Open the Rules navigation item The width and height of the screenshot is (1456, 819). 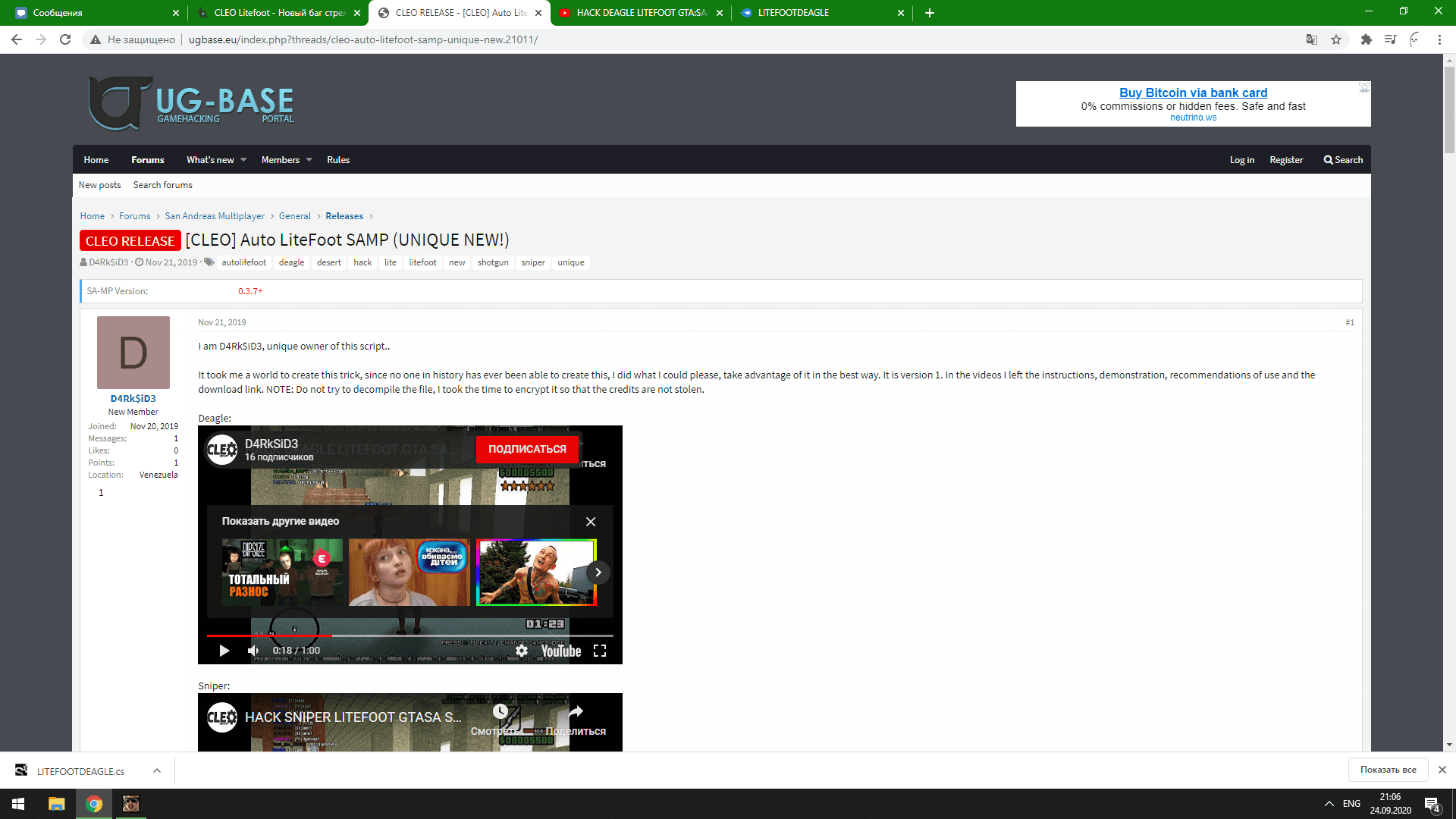338,160
